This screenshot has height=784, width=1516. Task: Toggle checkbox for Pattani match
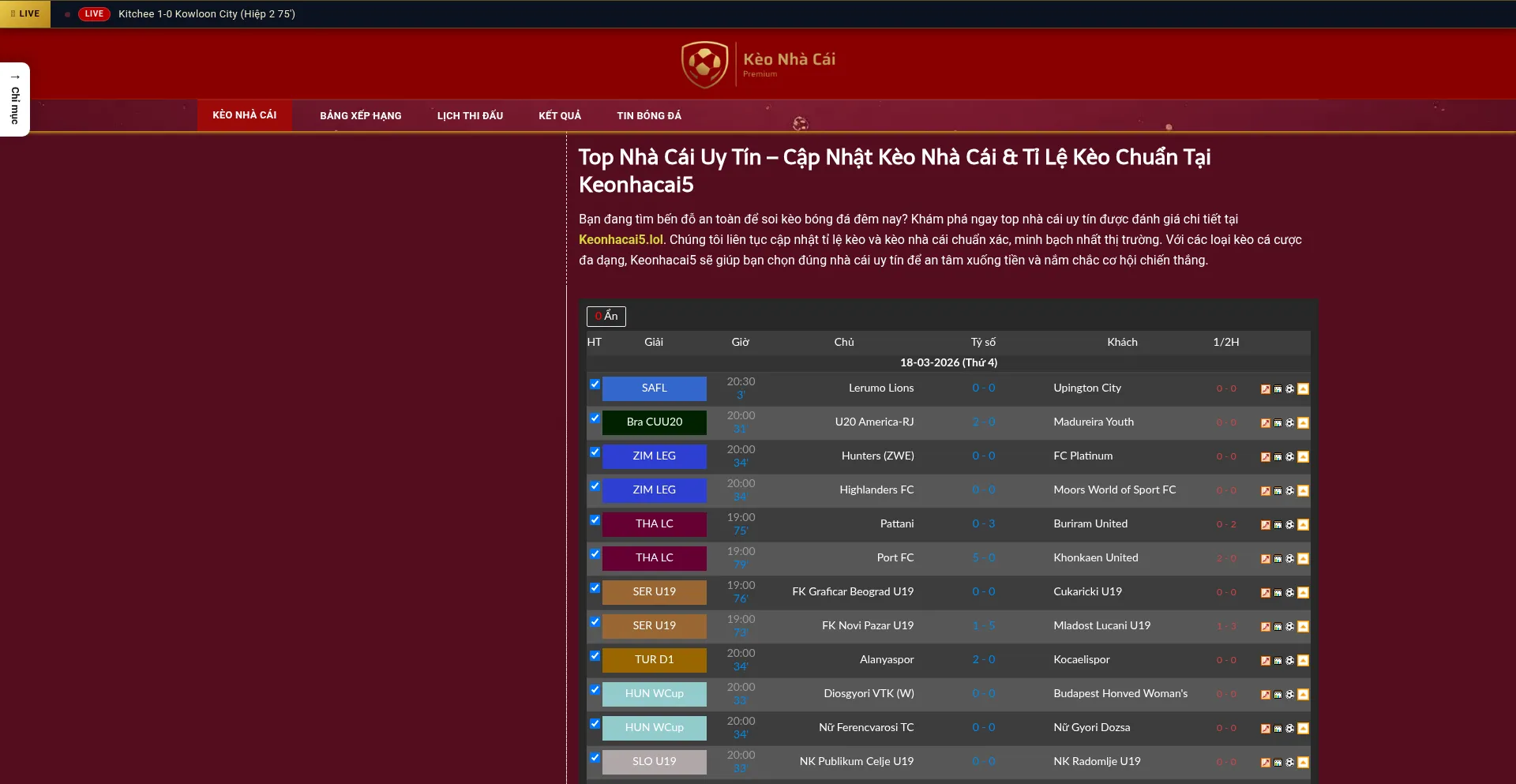[x=595, y=520]
